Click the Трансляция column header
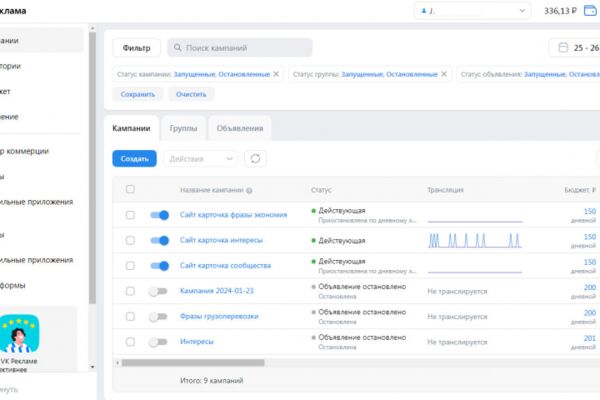 point(445,190)
